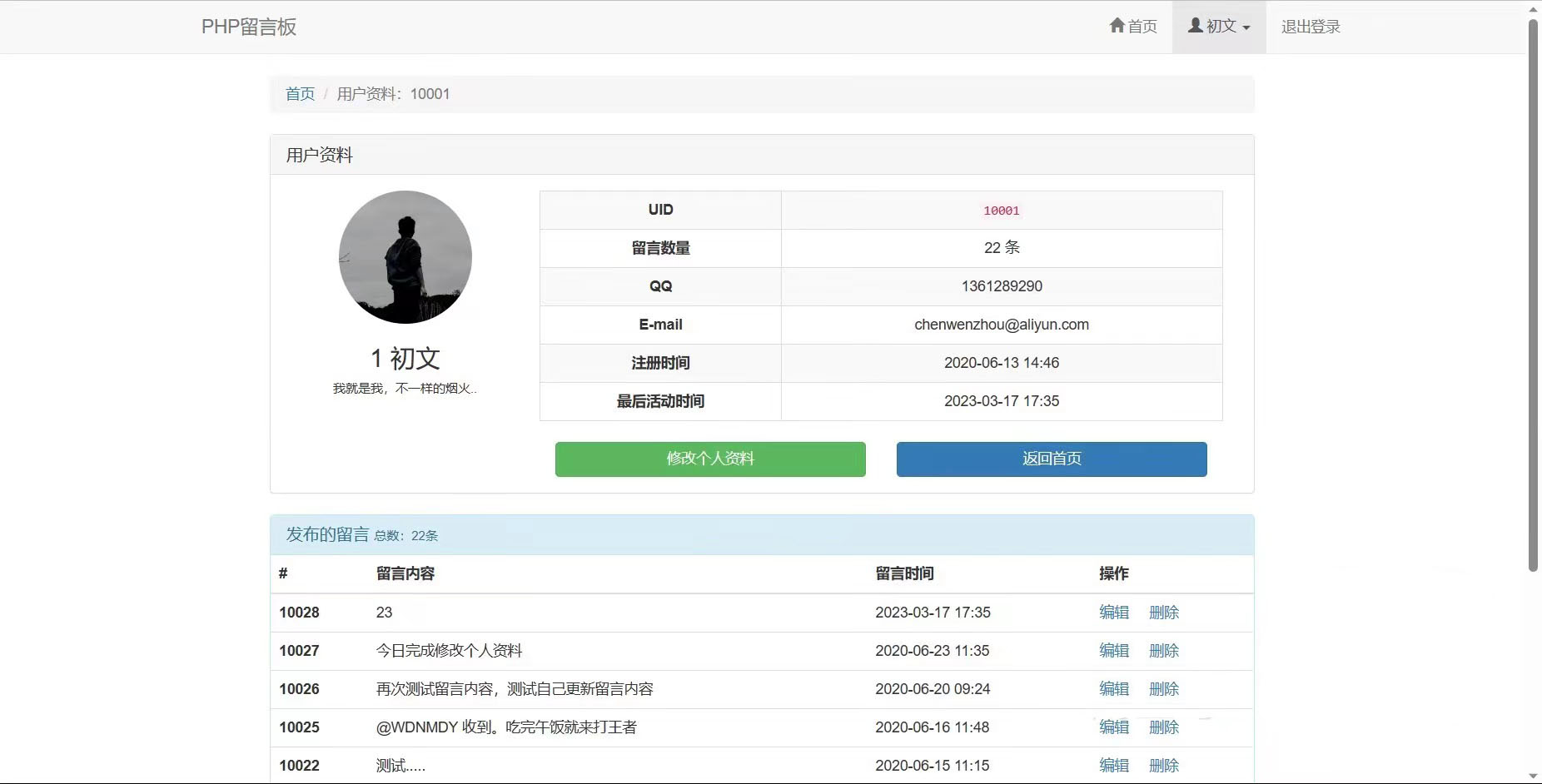
Task: Click 删除 for message 10026
Action: coord(1164,689)
